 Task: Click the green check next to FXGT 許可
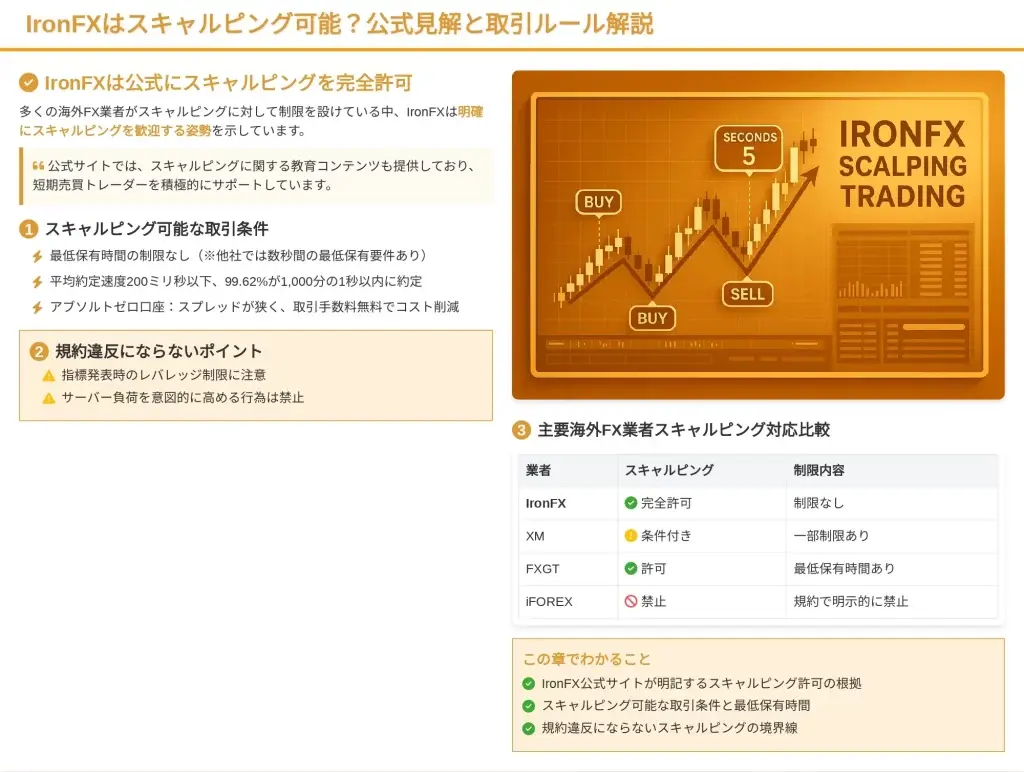click(631, 569)
